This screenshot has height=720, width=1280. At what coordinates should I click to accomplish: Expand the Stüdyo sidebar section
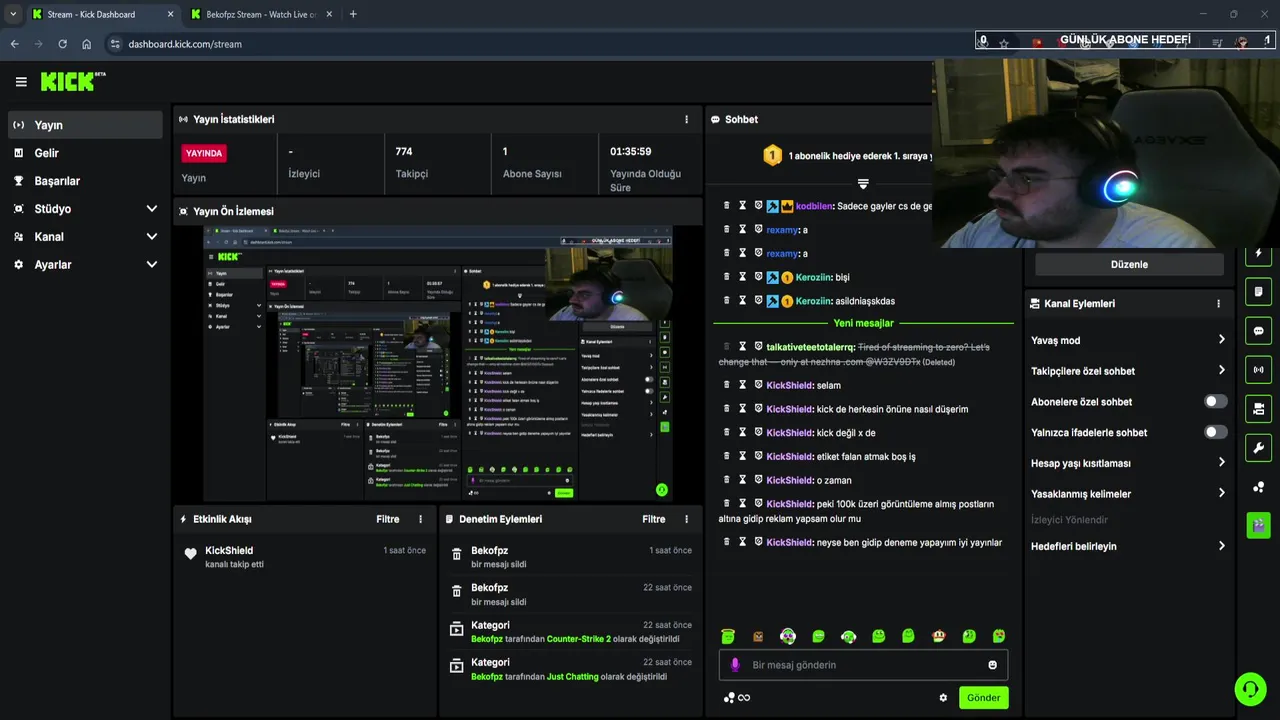pyautogui.click(x=152, y=209)
